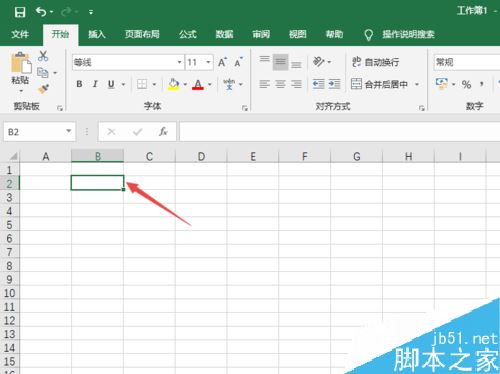500x374 pixels.
Task: Click the Select All corner triangle
Action: point(13,156)
